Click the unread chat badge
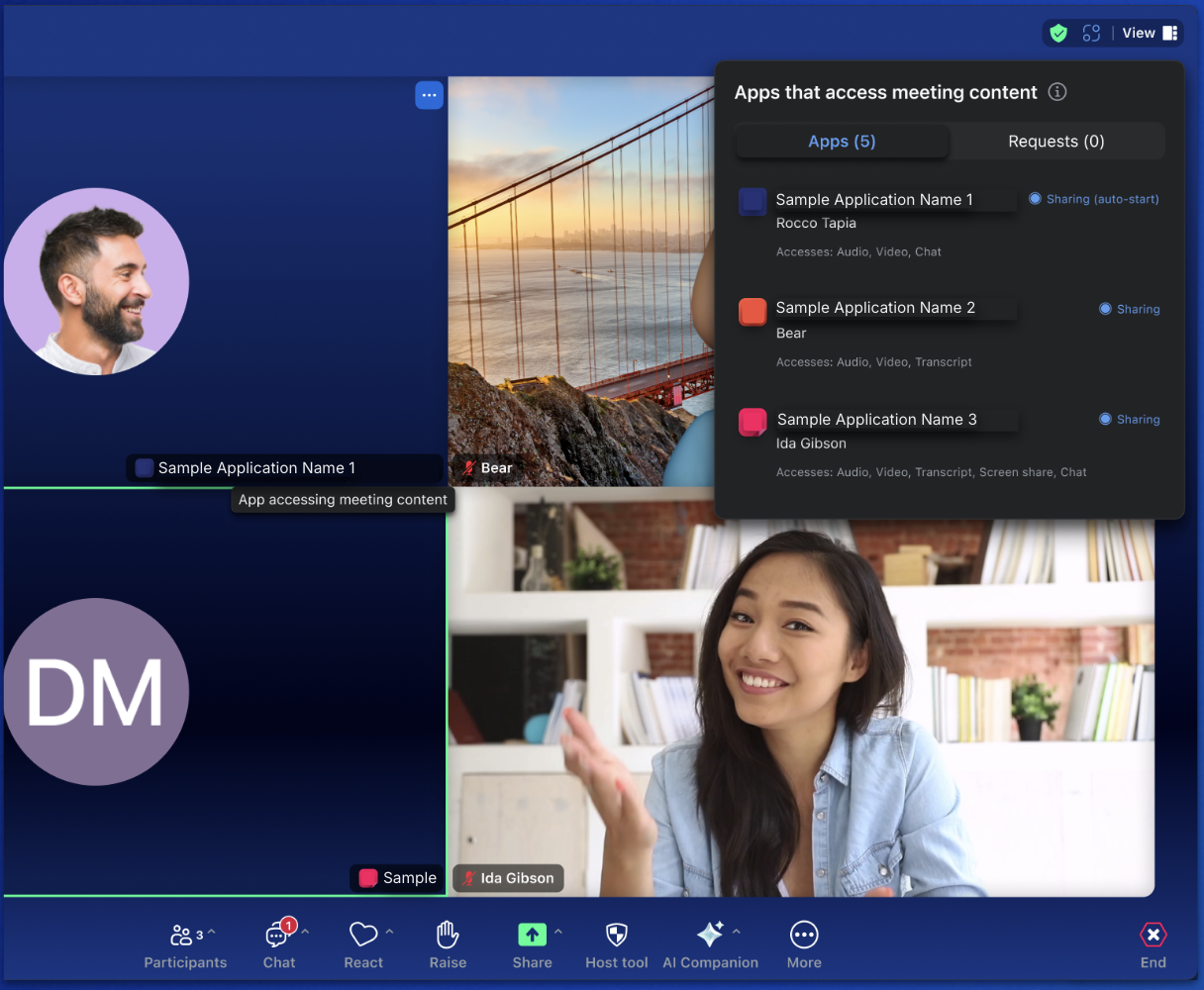1204x990 pixels. (x=288, y=926)
